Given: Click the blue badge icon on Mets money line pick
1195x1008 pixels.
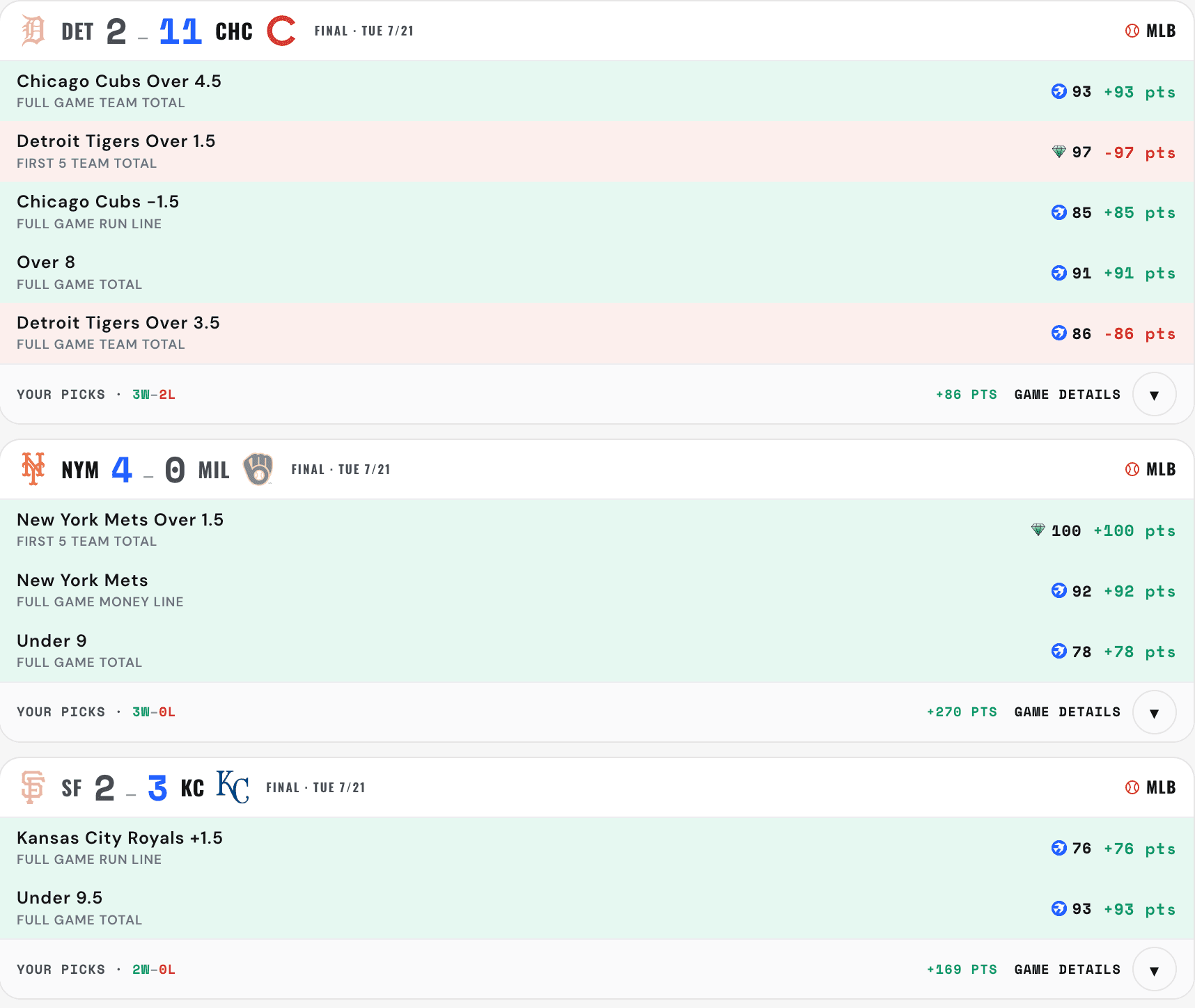Looking at the screenshot, I should click(1059, 591).
